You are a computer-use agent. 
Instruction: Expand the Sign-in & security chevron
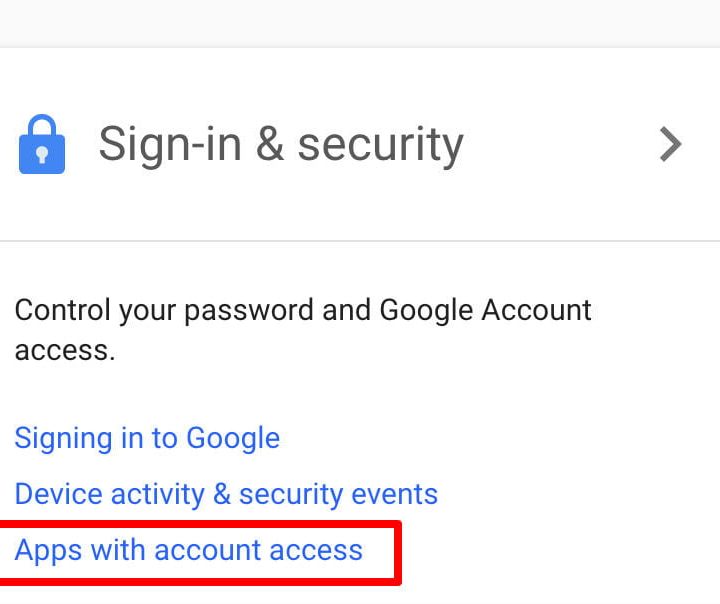point(671,145)
